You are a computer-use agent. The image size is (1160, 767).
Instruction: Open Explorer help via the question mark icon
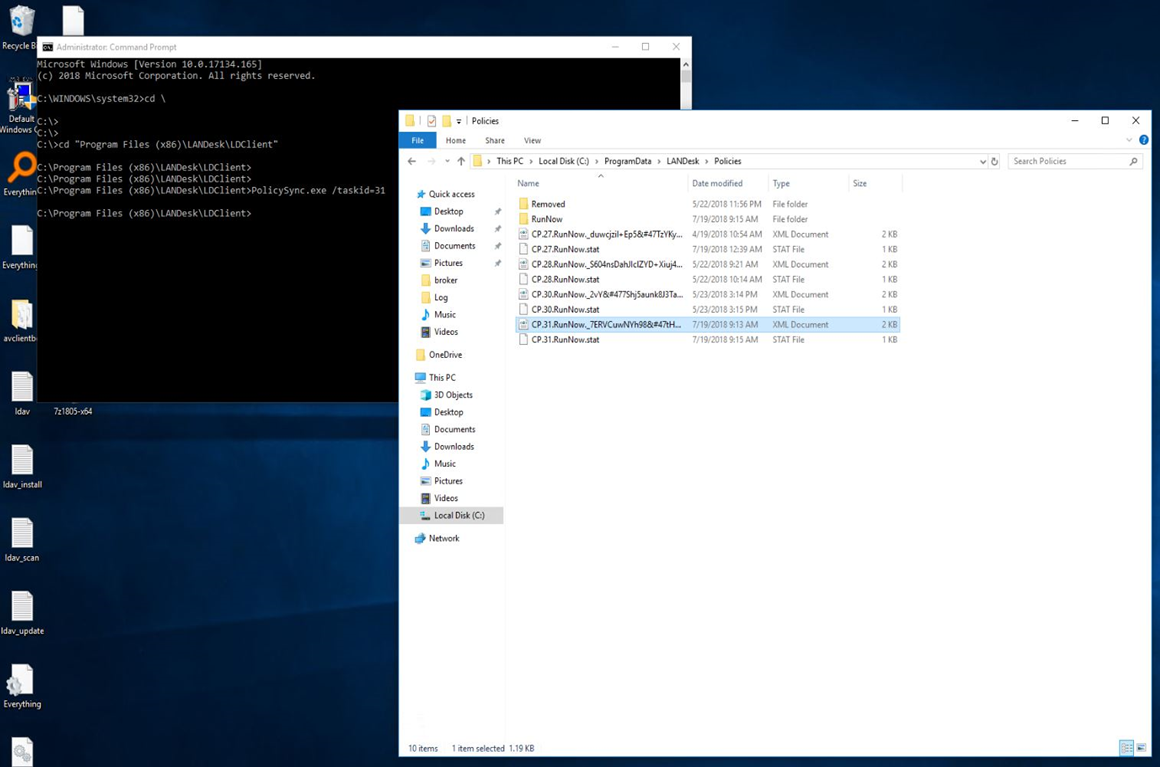[x=1144, y=139]
